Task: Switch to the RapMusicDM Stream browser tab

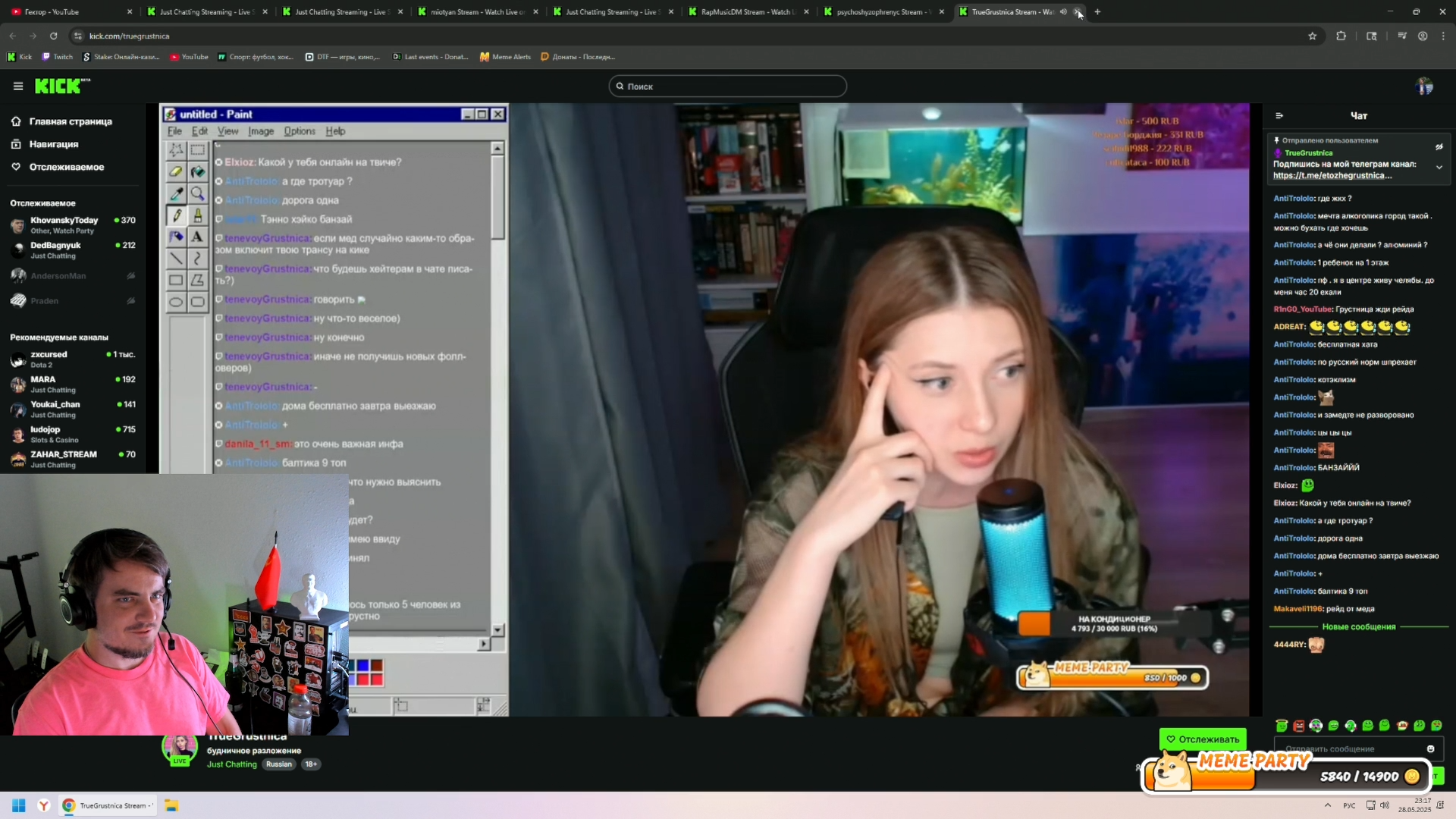Action: (749, 12)
